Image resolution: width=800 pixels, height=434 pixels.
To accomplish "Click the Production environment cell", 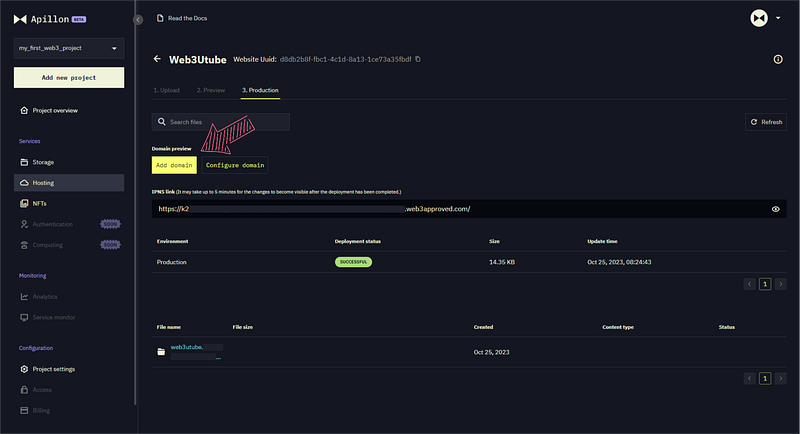I will [171, 262].
